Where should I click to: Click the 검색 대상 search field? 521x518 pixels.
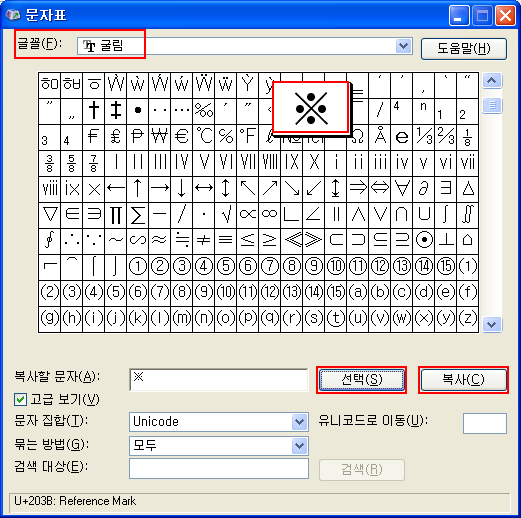pyautogui.click(x=219, y=468)
